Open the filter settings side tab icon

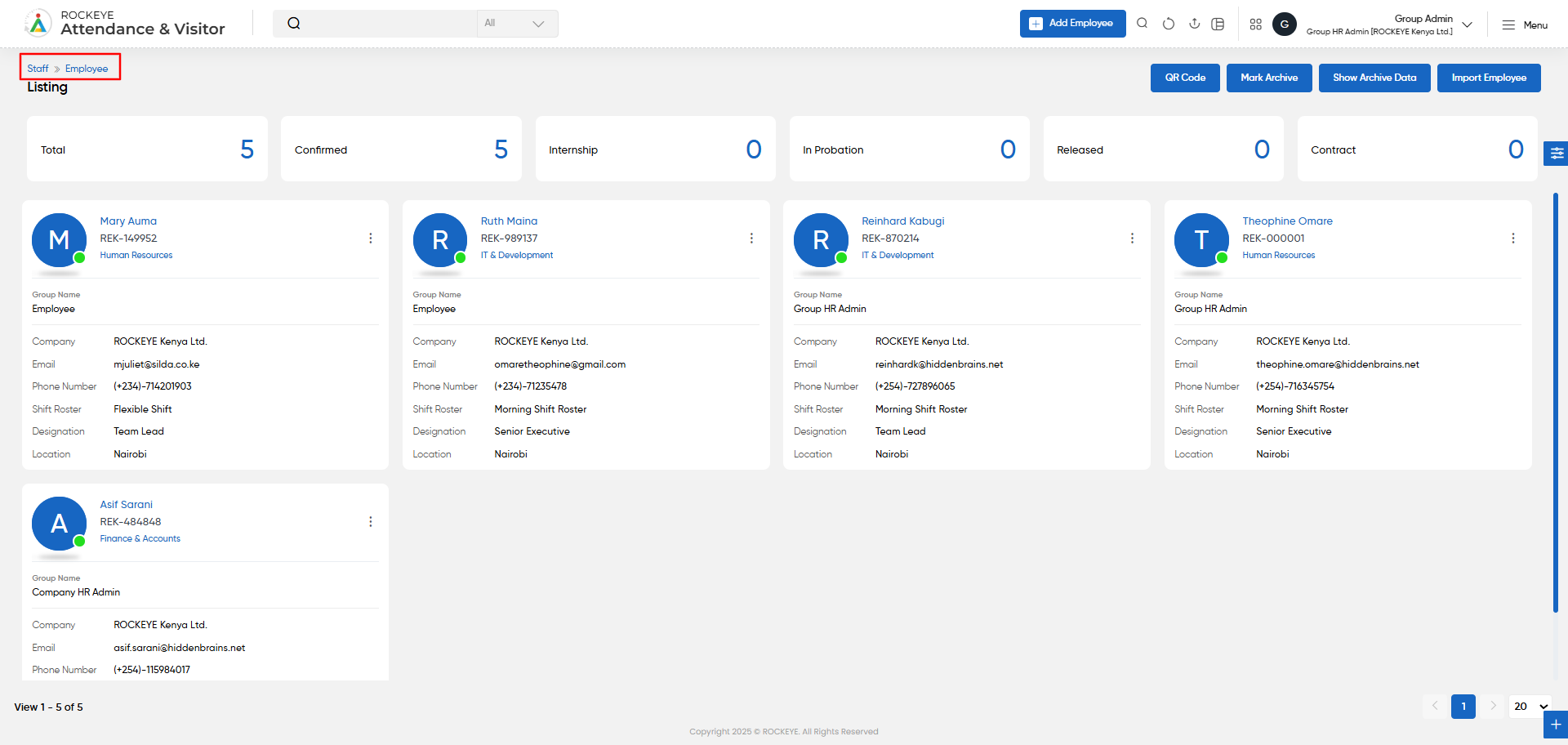(1557, 153)
